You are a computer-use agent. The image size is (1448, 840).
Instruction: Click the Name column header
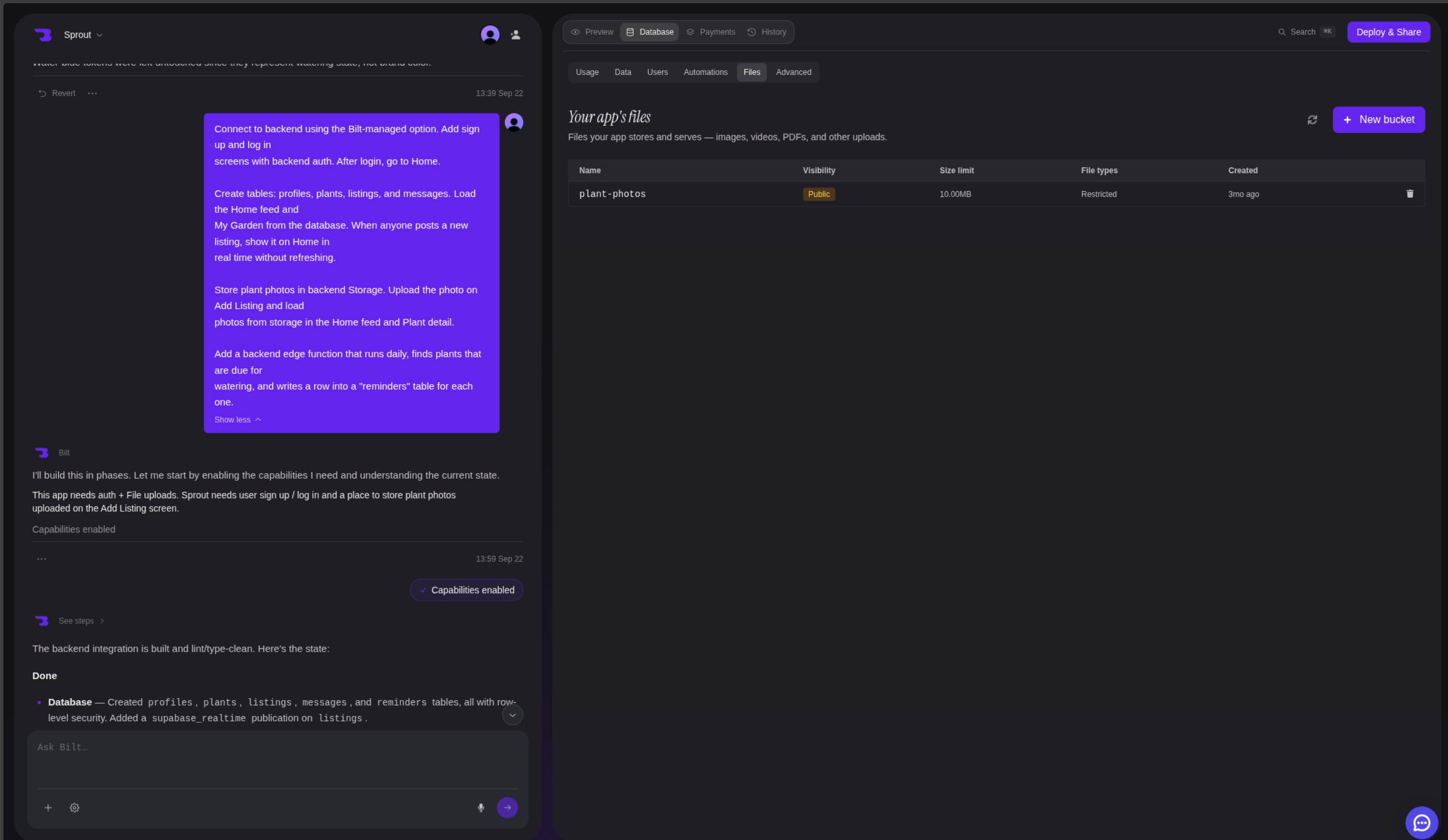coord(590,170)
